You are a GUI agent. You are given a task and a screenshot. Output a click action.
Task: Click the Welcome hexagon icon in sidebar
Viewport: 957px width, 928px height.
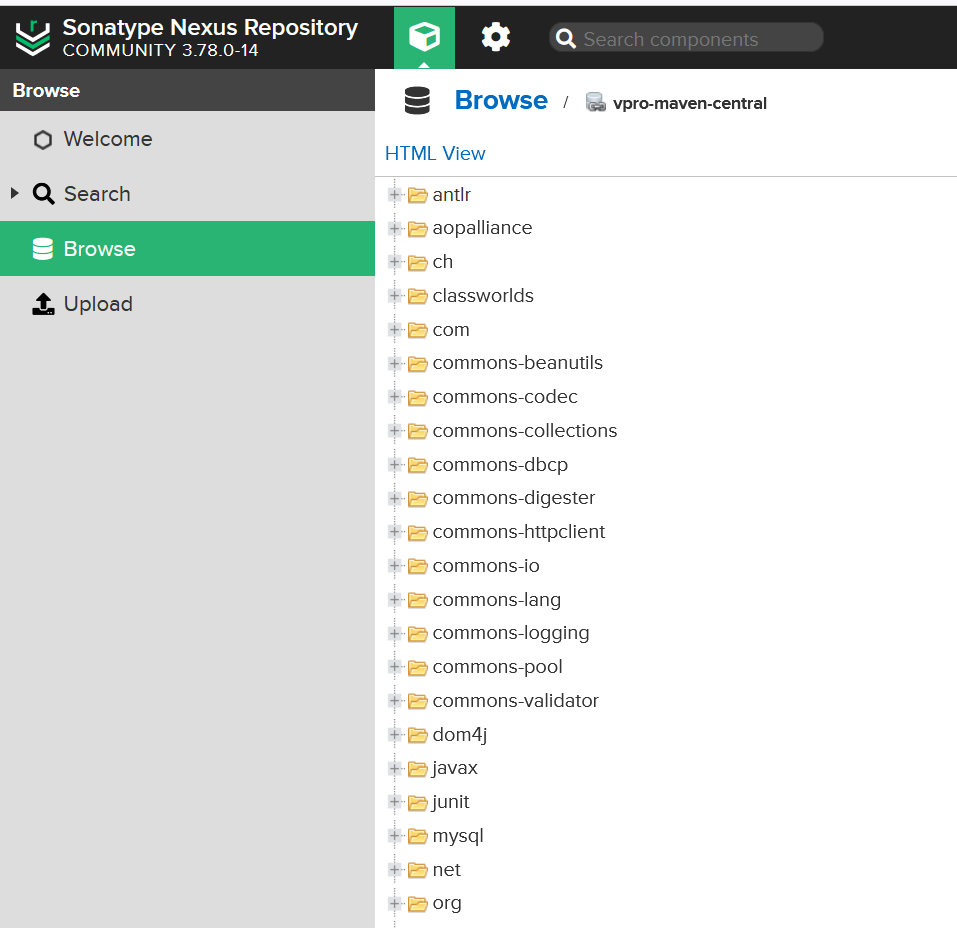click(43, 139)
